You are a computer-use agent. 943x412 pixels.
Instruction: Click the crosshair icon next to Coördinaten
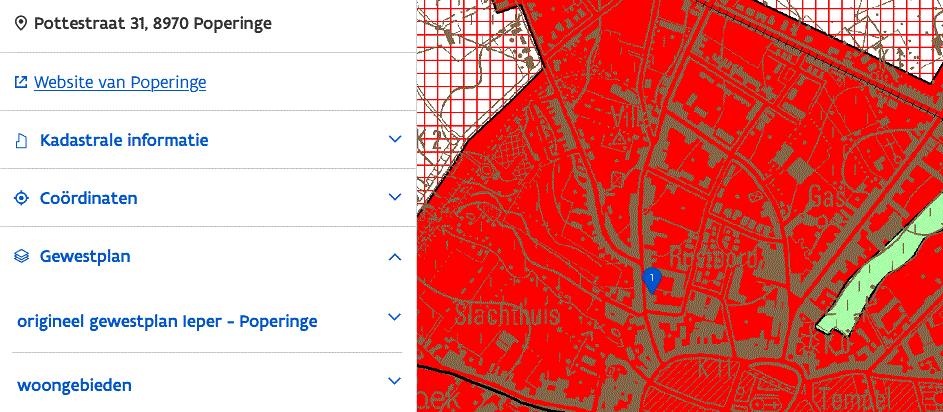(21, 198)
